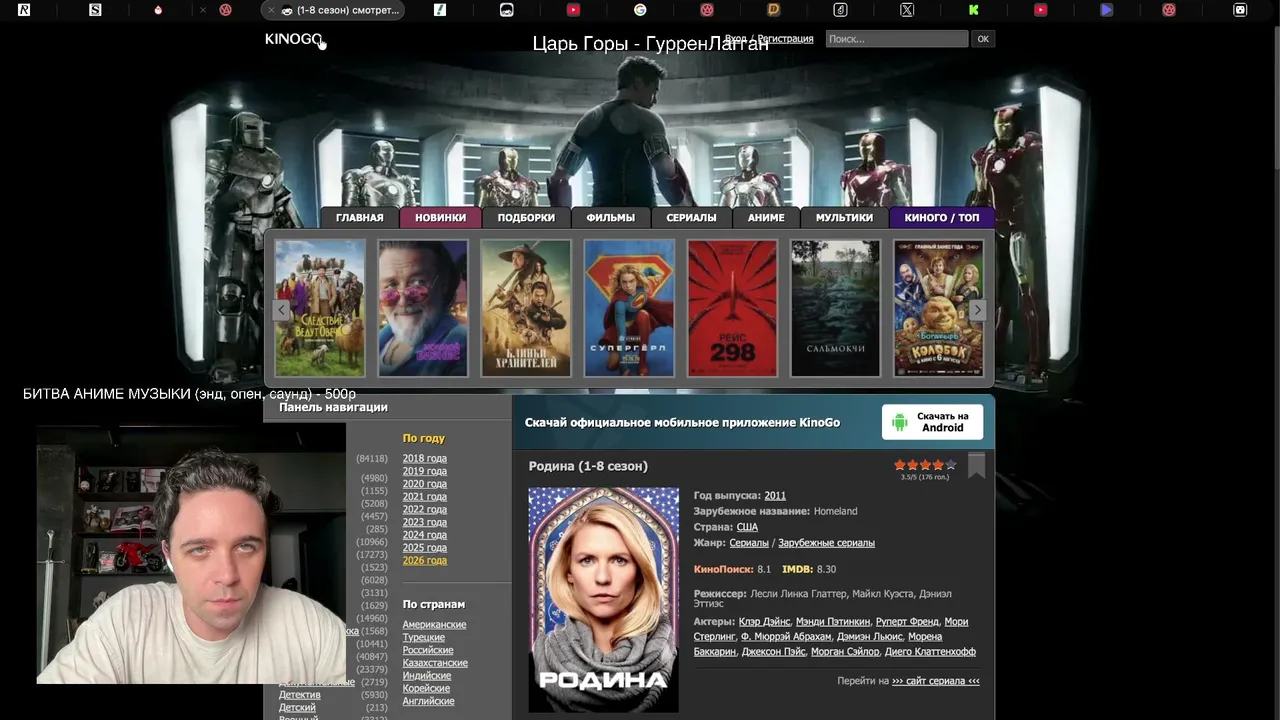The width and height of the screenshot is (1280, 720).
Task: Open actor Мэнди Пэтинкин link
Action: [833, 621]
